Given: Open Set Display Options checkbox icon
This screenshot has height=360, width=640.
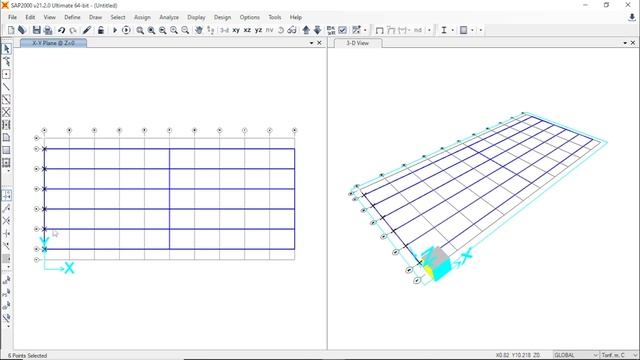Looking at the screenshot, I should point(343,30).
